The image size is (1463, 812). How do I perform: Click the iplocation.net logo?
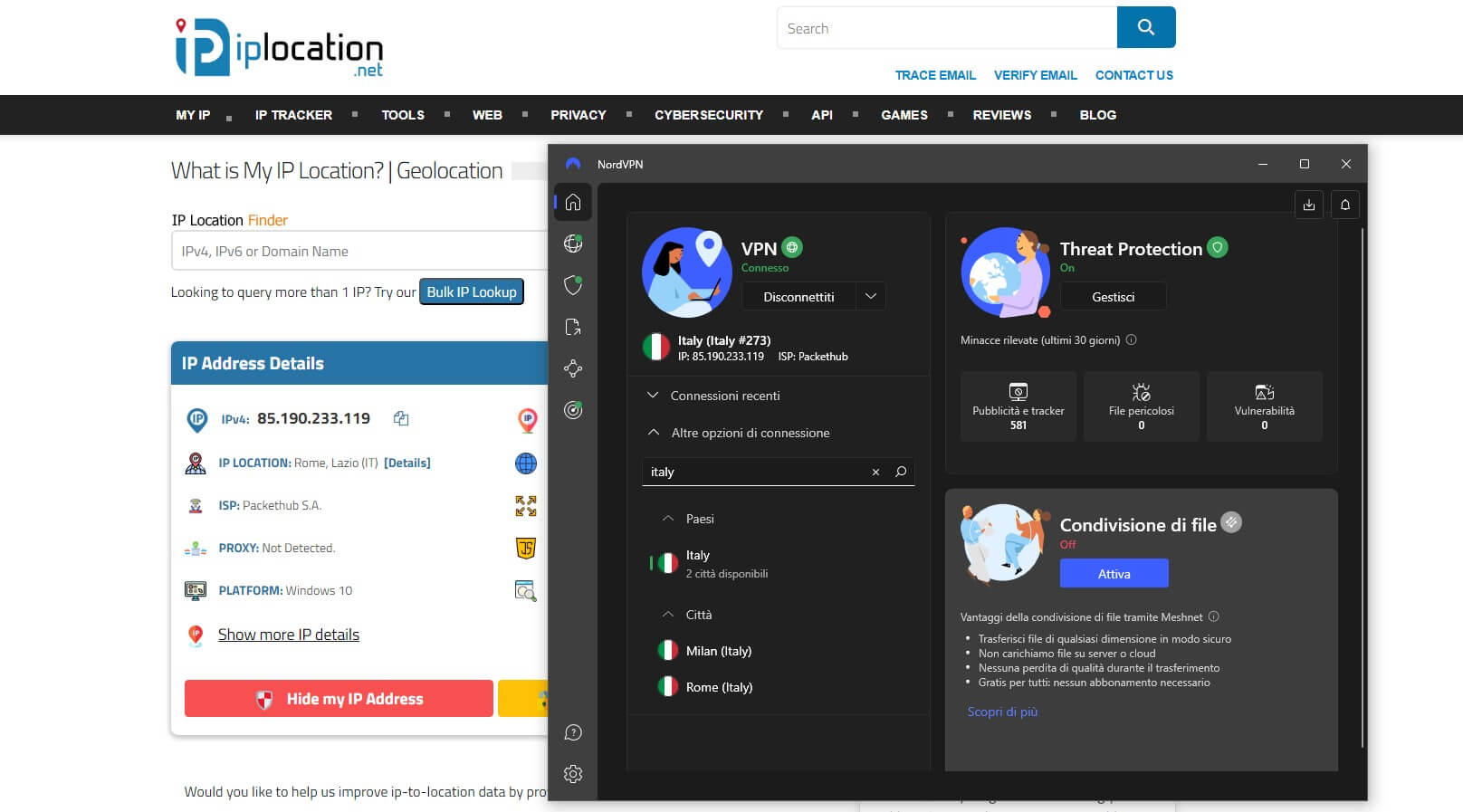pos(279,47)
